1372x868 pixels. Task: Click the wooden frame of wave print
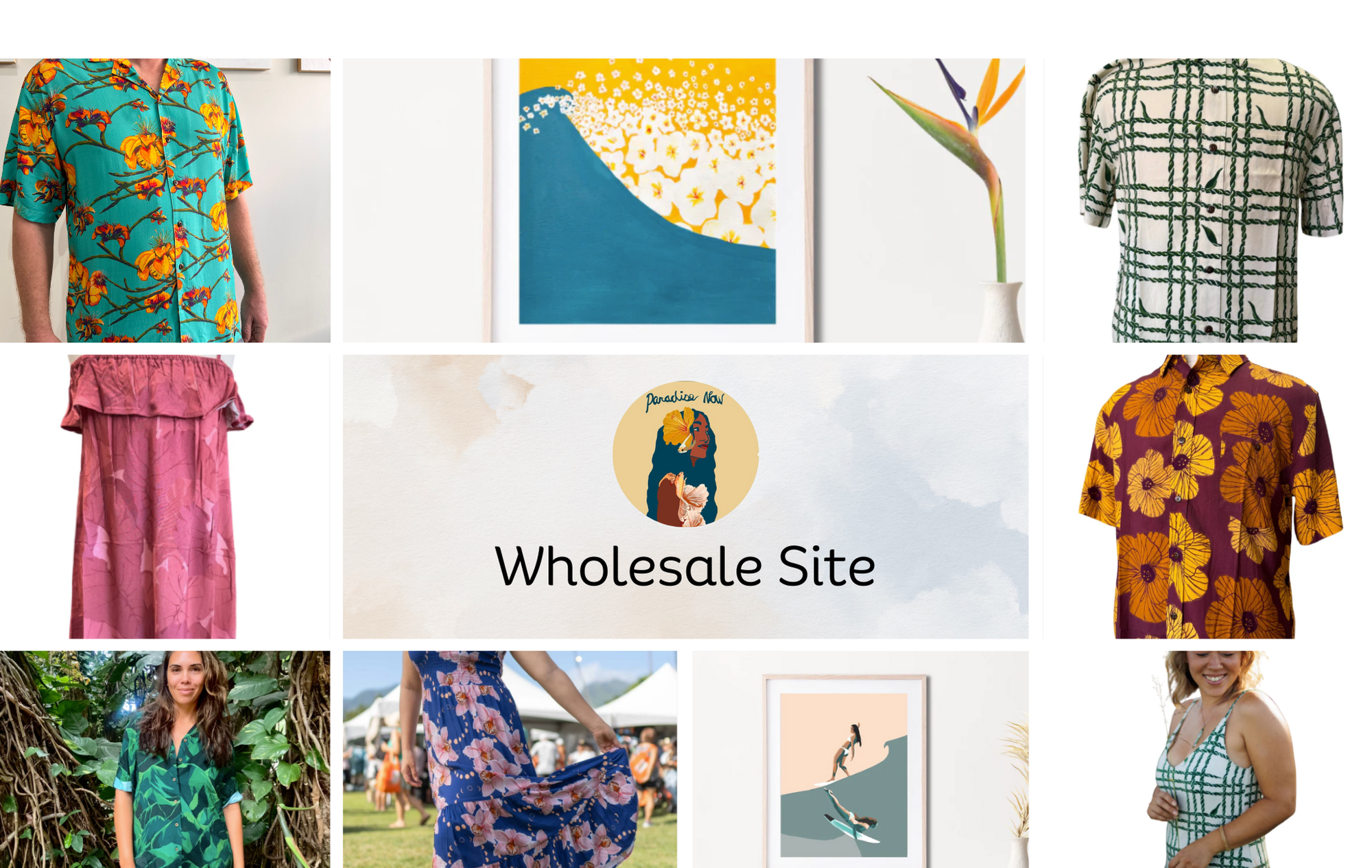pyautogui.click(x=488, y=200)
